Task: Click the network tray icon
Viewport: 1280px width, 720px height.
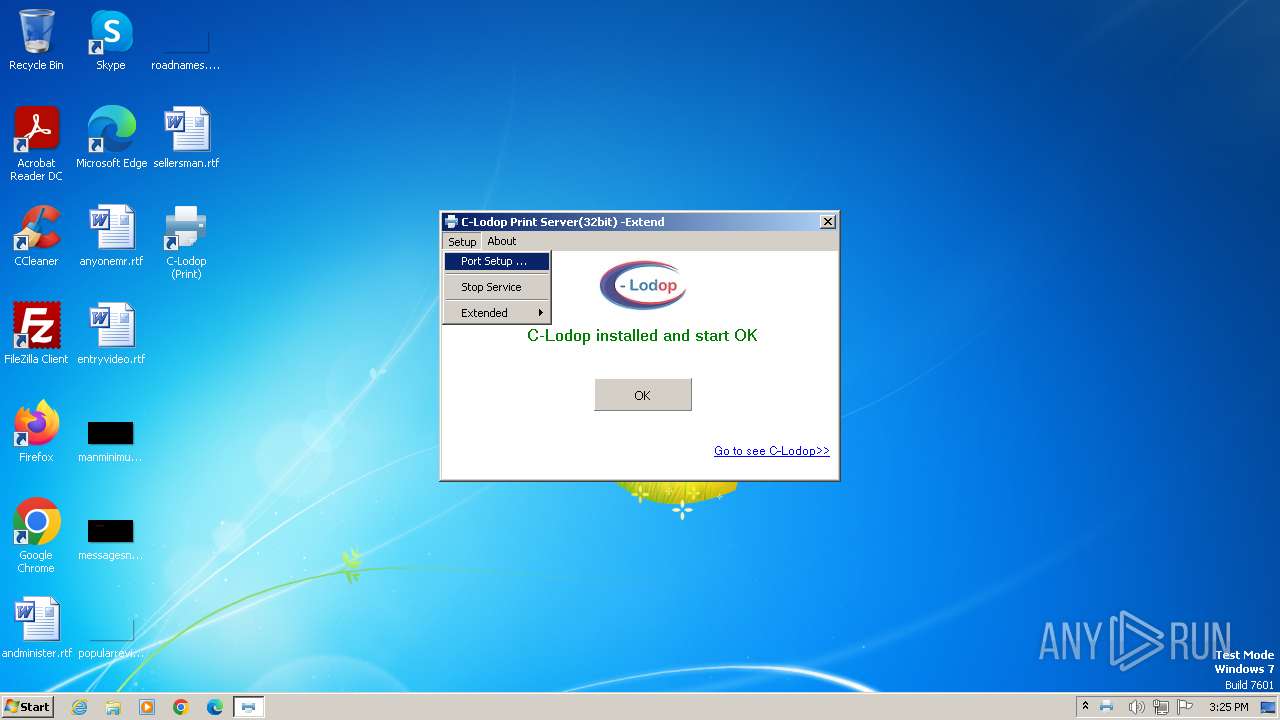Action: pyautogui.click(x=1161, y=707)
